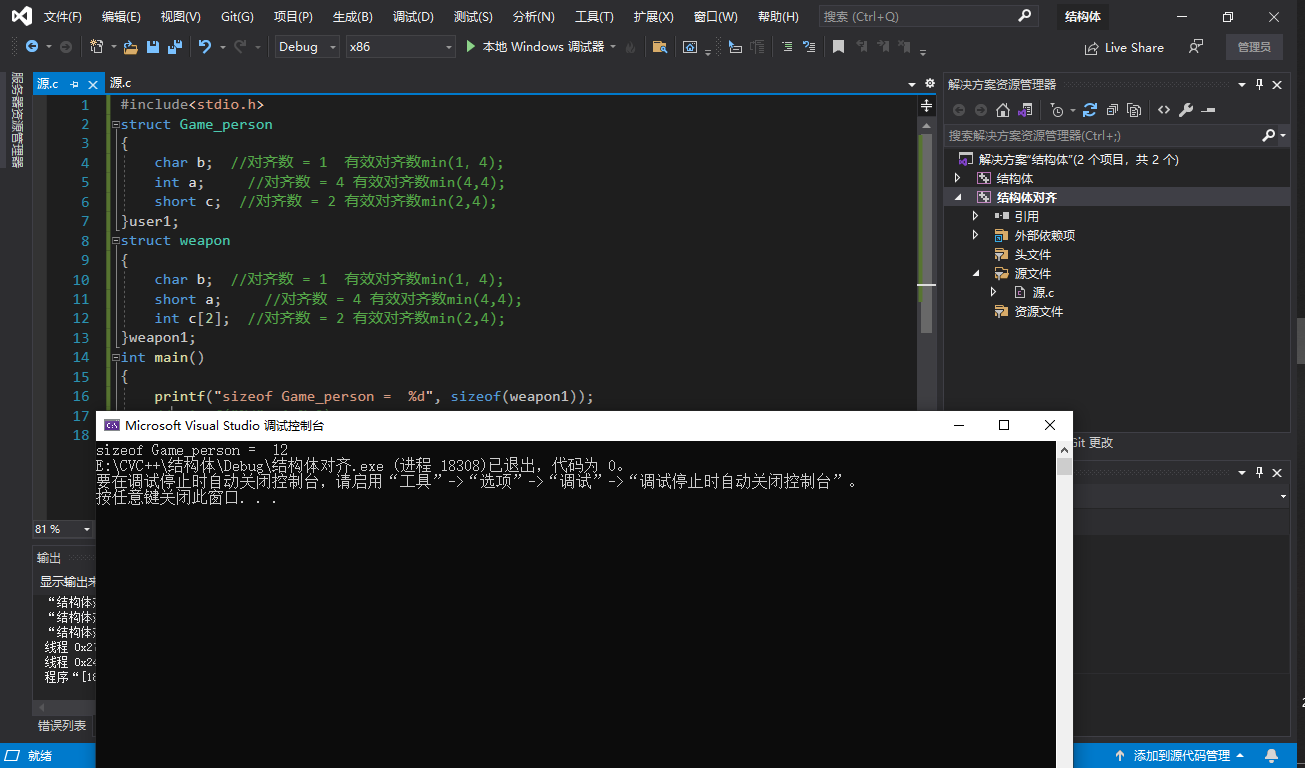Toggle a bookmark with the bookmark icon
Image resolution: width=1305 pixels, height=768 pixels.
838,47
